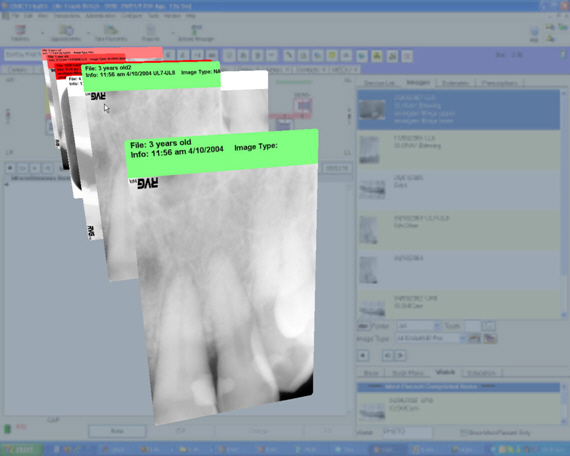This screenshot has width=570, height=456.
Task: Open the Administration menu
Action: click(100, 16)
